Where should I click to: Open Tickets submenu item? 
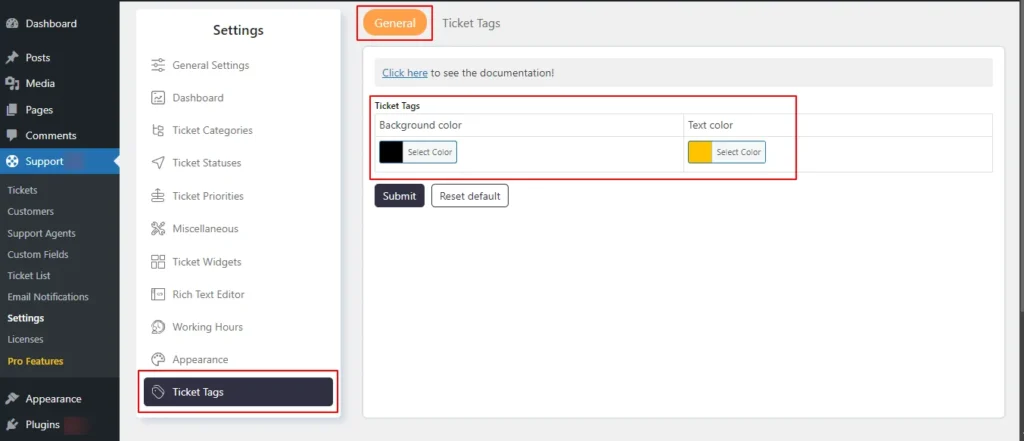(22, 190)
